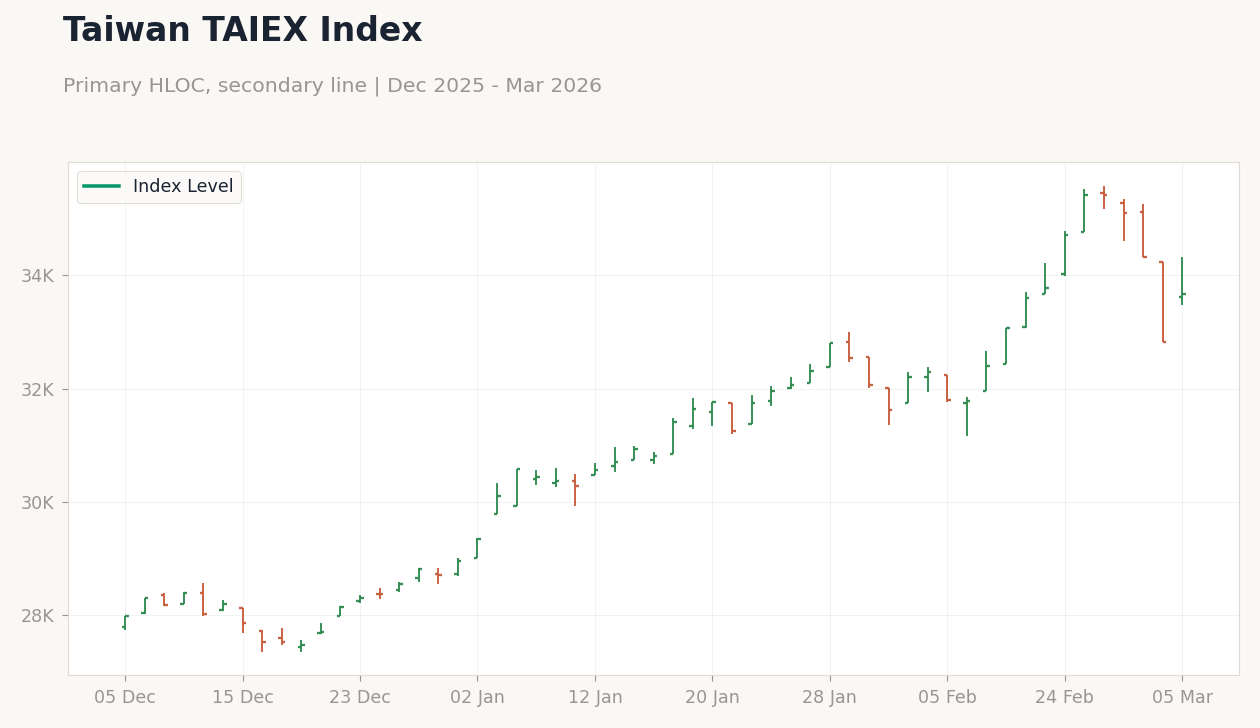
Task: Click the 23 Dec axis tick label
Action: [360, 698]
